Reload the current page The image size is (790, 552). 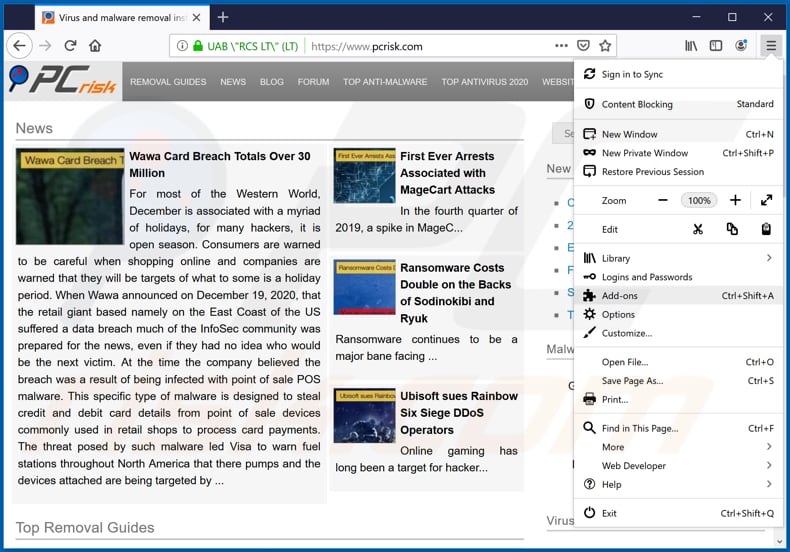coord(70,46)
